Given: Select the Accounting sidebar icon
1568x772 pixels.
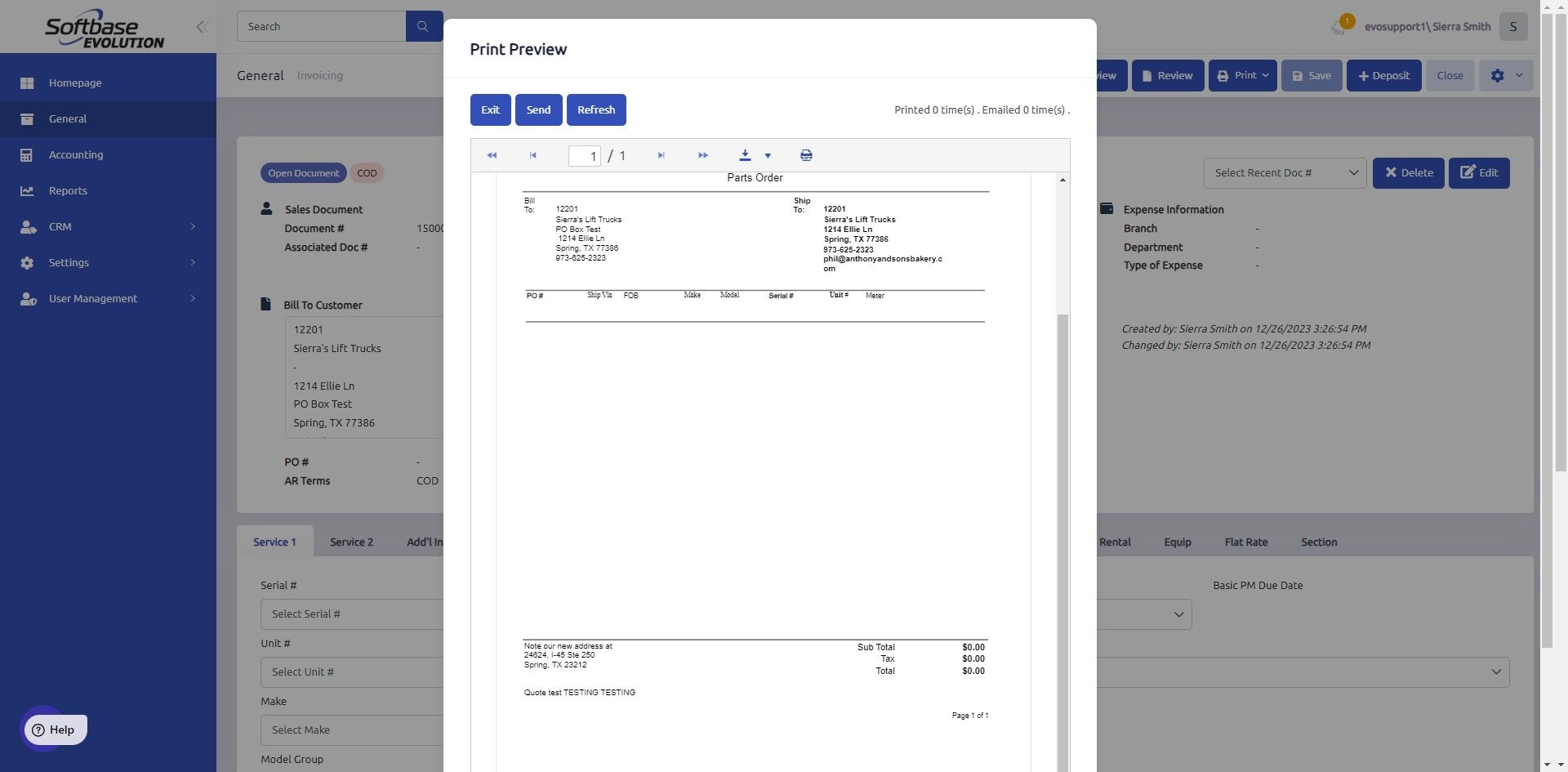Looking at the screenshot, I should coord(27,154).
